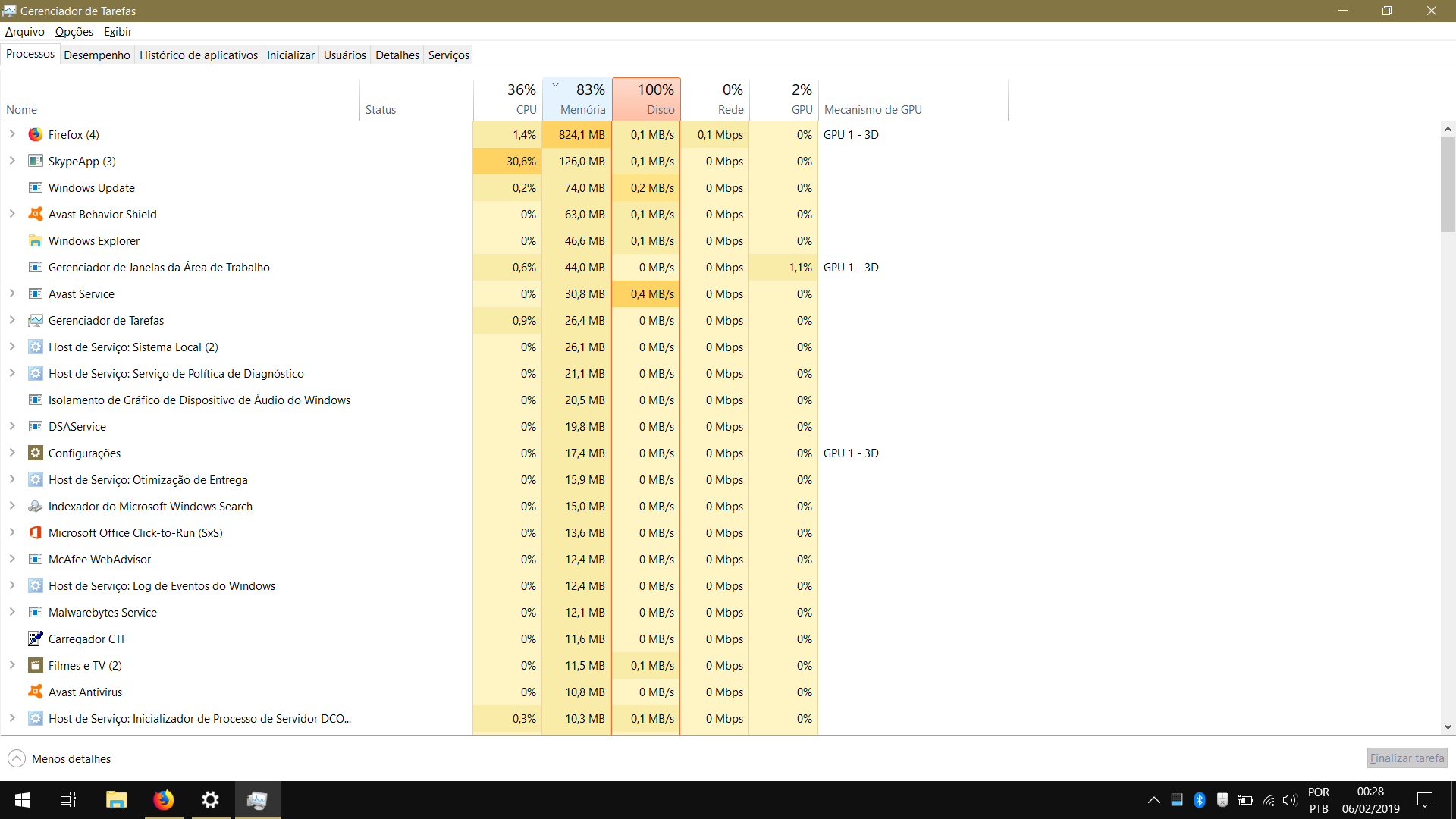The image size is (1456, 819).
Task: Select SkypeApp's 30,6% CPU cell
Action: 507,161
